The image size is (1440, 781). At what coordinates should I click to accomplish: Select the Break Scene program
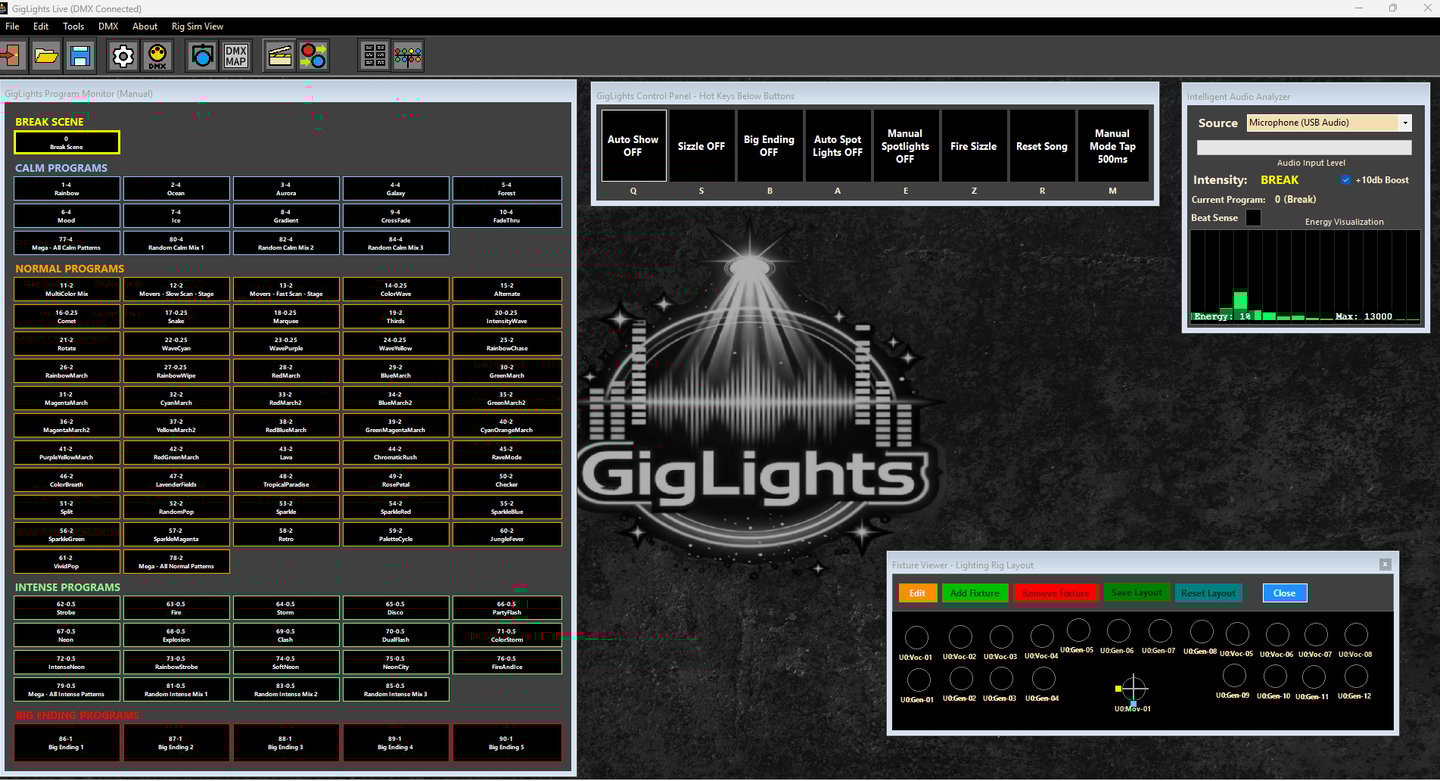click(67, 143)
